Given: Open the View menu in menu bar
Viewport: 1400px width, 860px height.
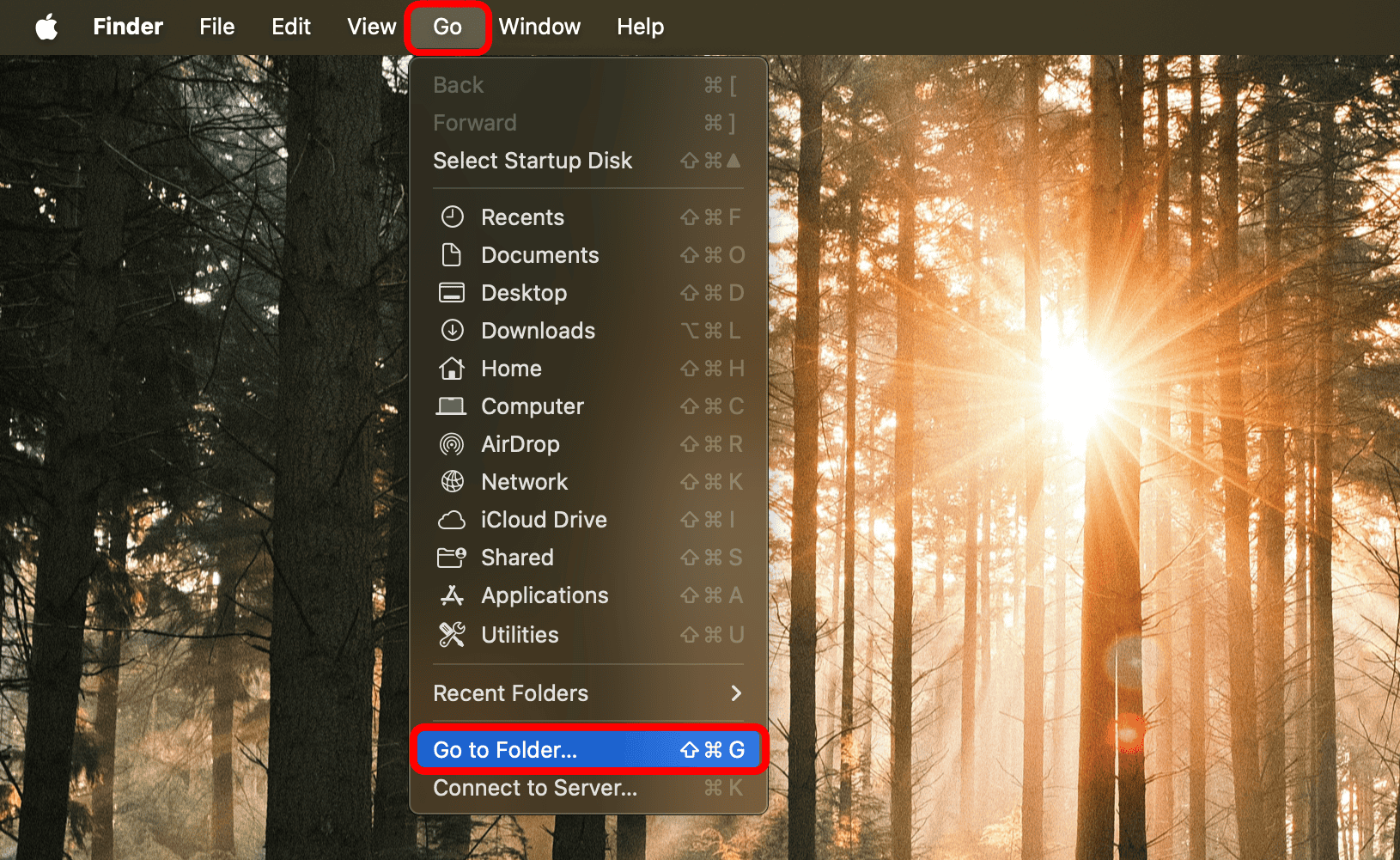Looking at the screenshot, I should tap(371, 27).
